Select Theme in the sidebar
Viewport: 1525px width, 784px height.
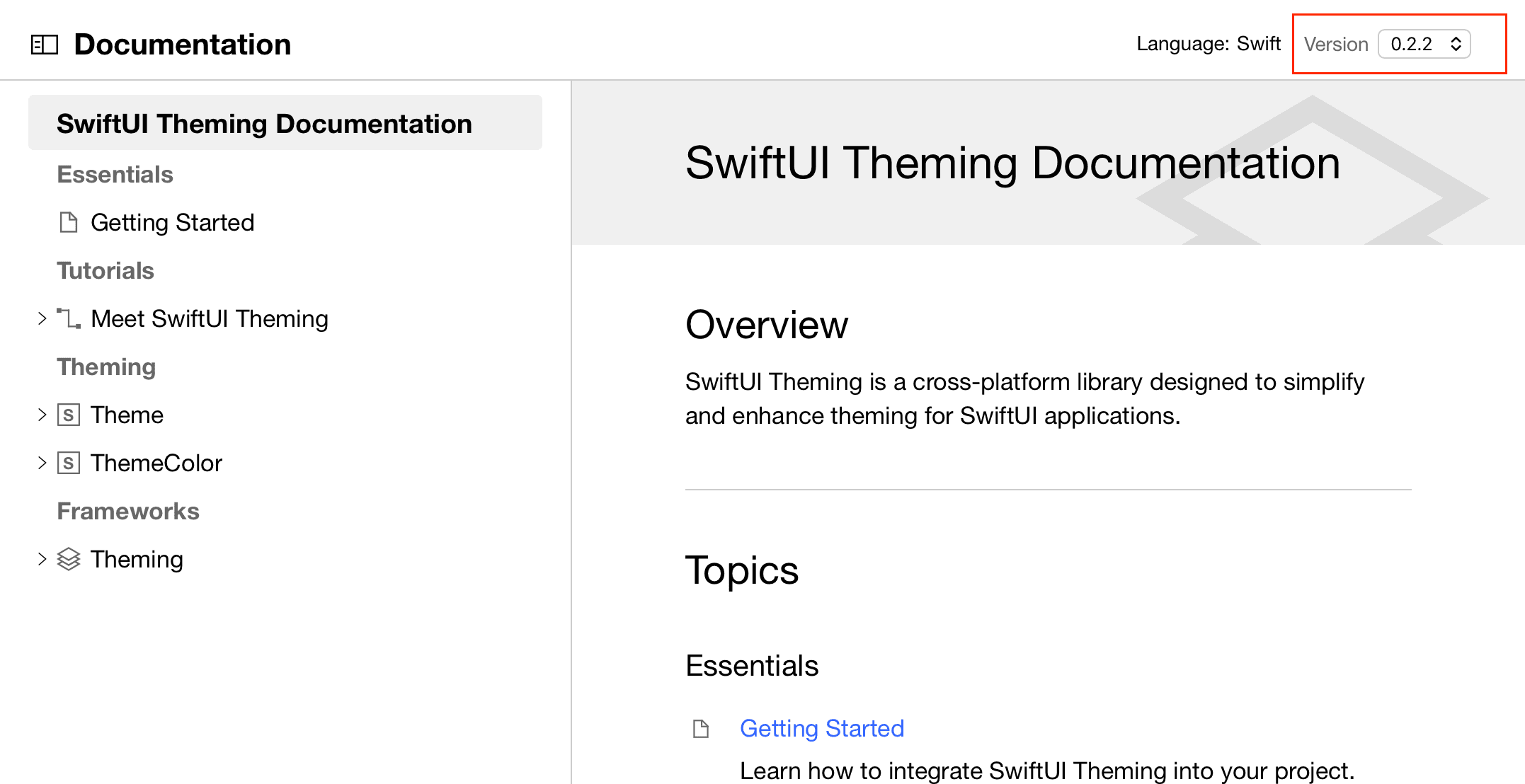127,415
